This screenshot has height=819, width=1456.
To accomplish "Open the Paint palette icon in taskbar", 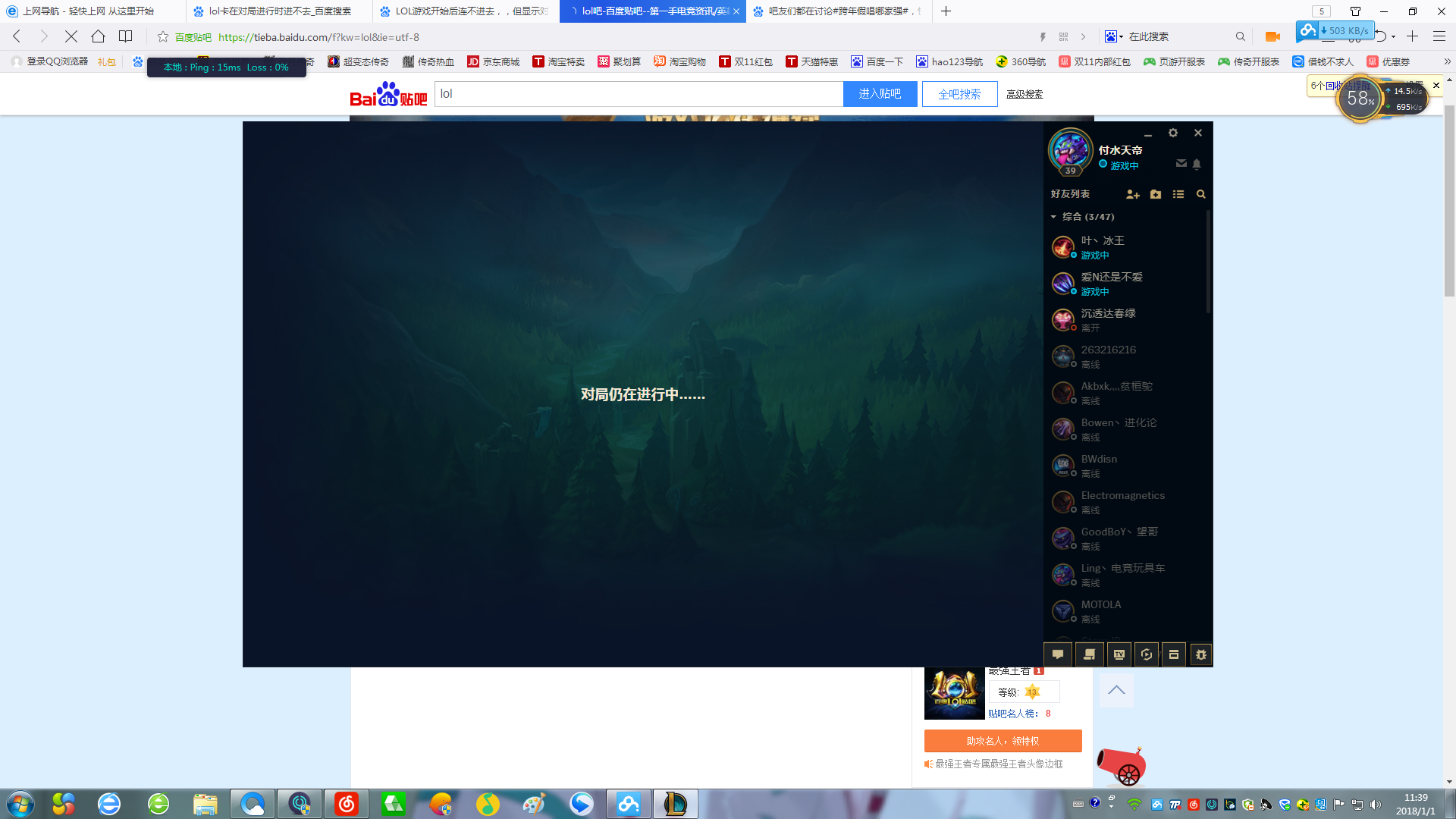I will click(534, 804).
